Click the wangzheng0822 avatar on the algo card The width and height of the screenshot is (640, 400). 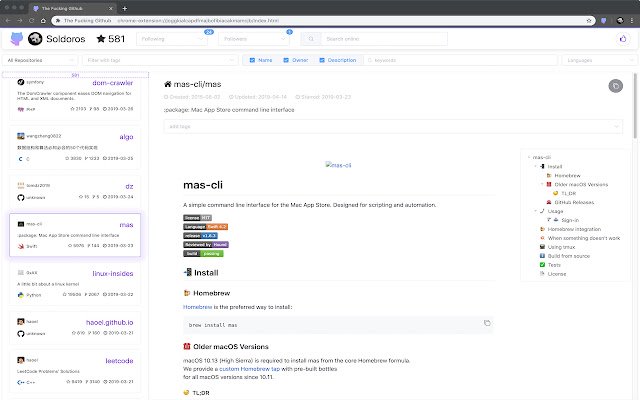pos(21,136)
